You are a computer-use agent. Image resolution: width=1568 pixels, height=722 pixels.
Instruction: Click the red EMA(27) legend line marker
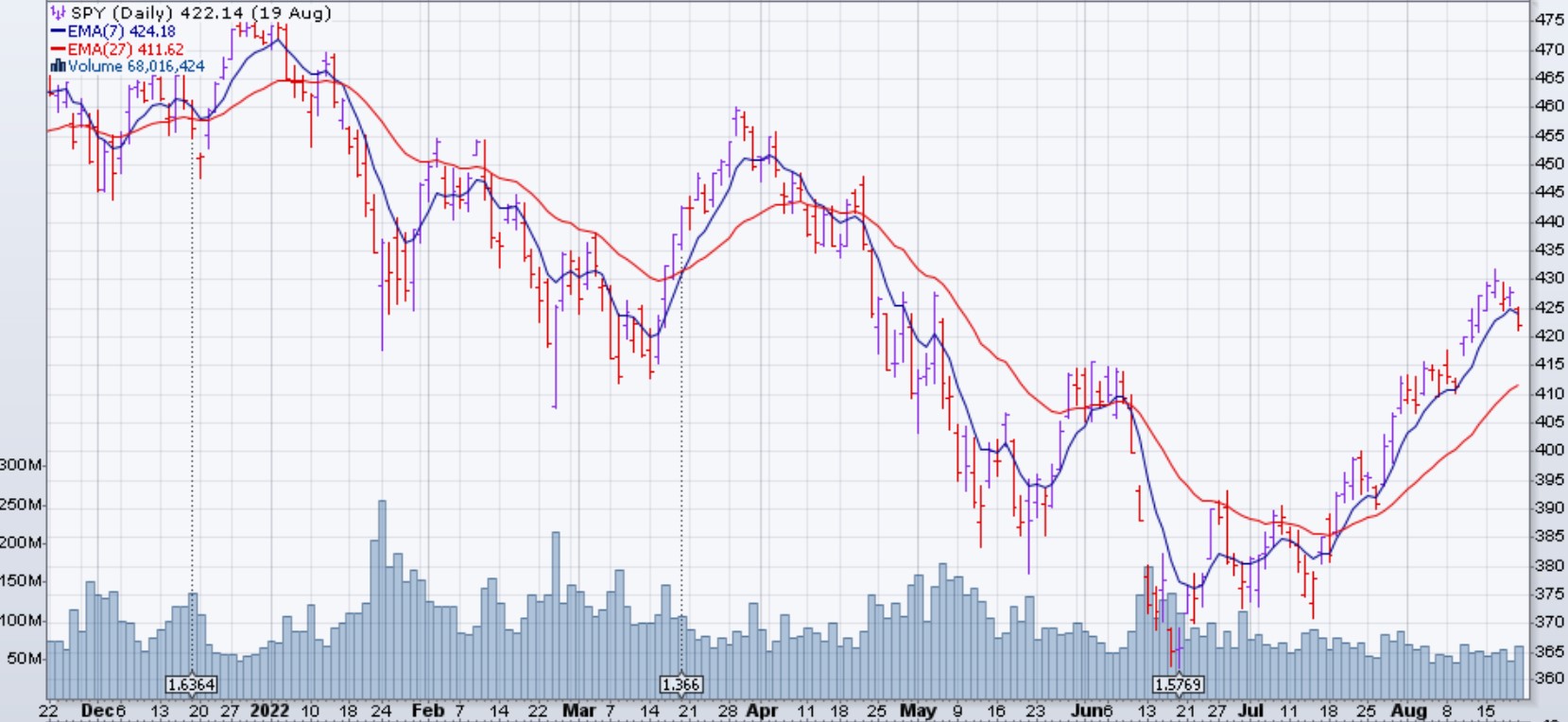(58, 49)
